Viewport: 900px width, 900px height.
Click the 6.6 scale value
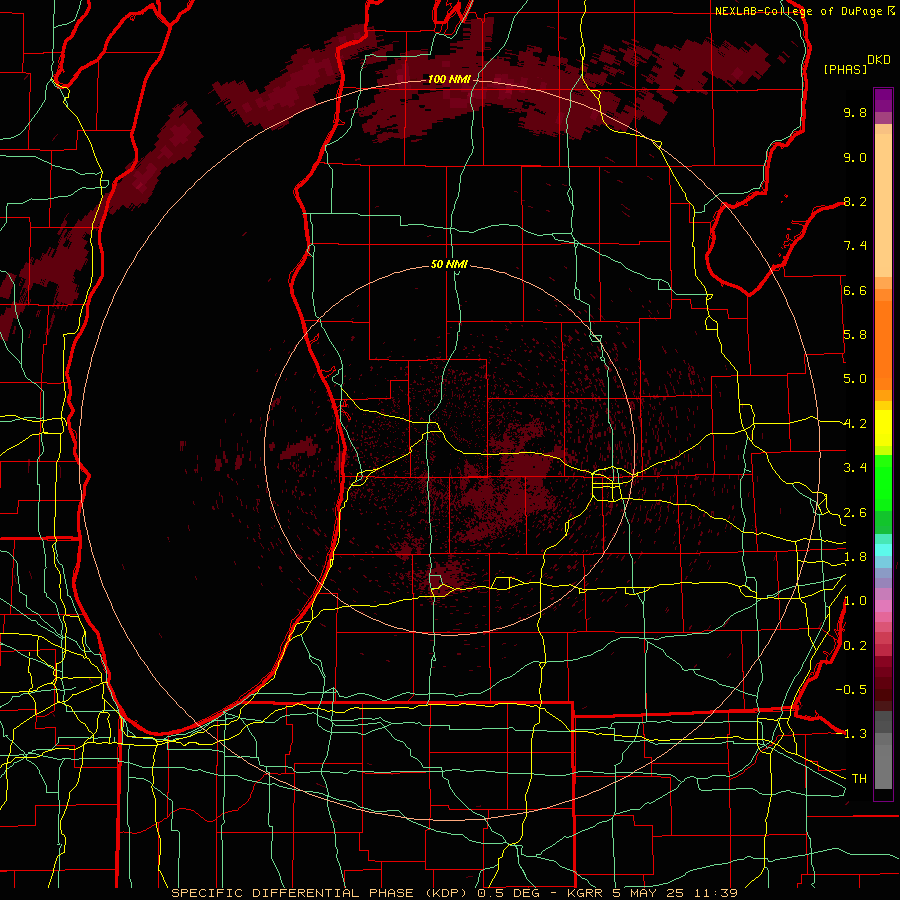pyautogui.click(x=855, y=290)
